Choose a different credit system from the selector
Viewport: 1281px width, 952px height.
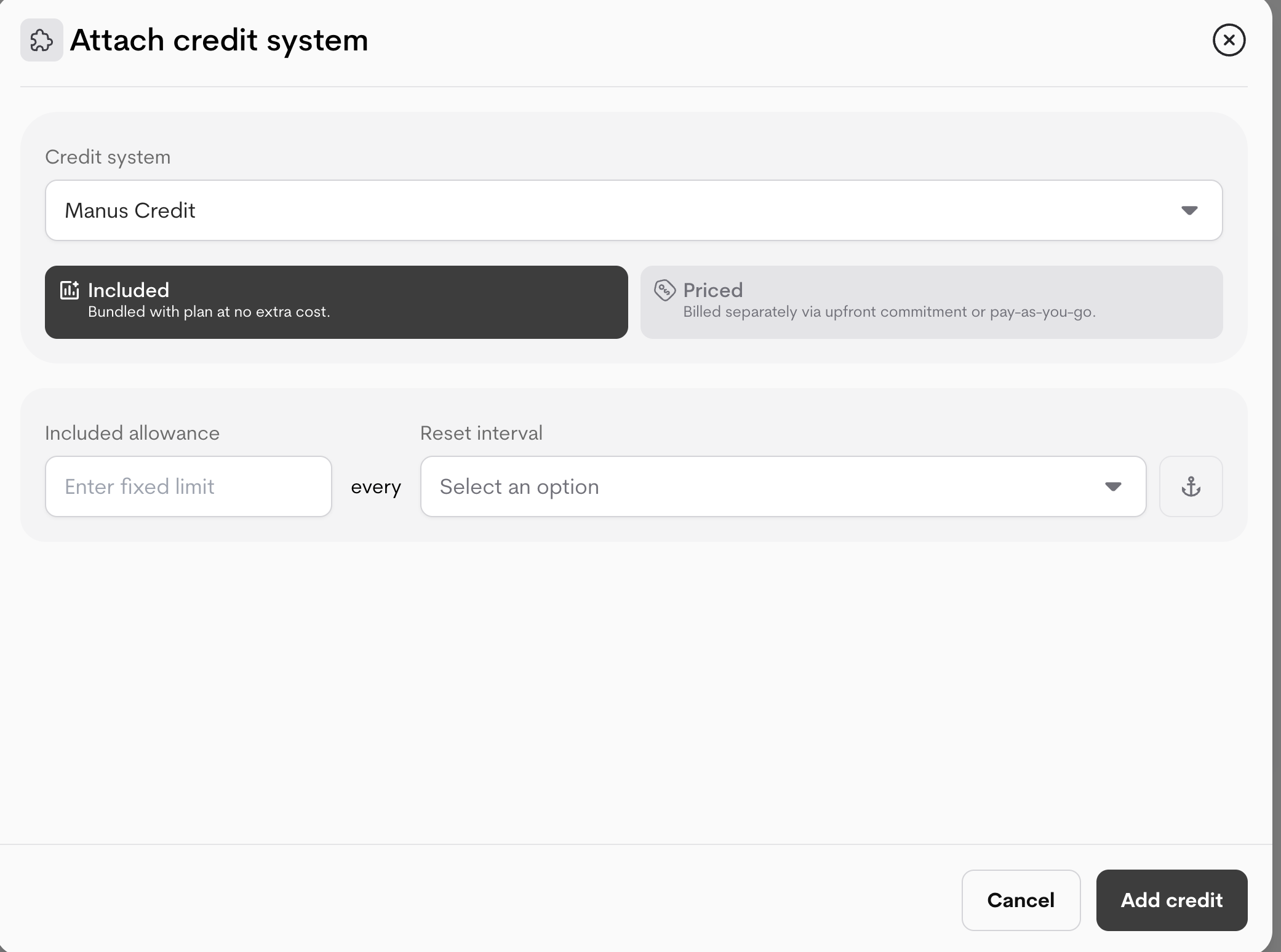click(634, 210)
